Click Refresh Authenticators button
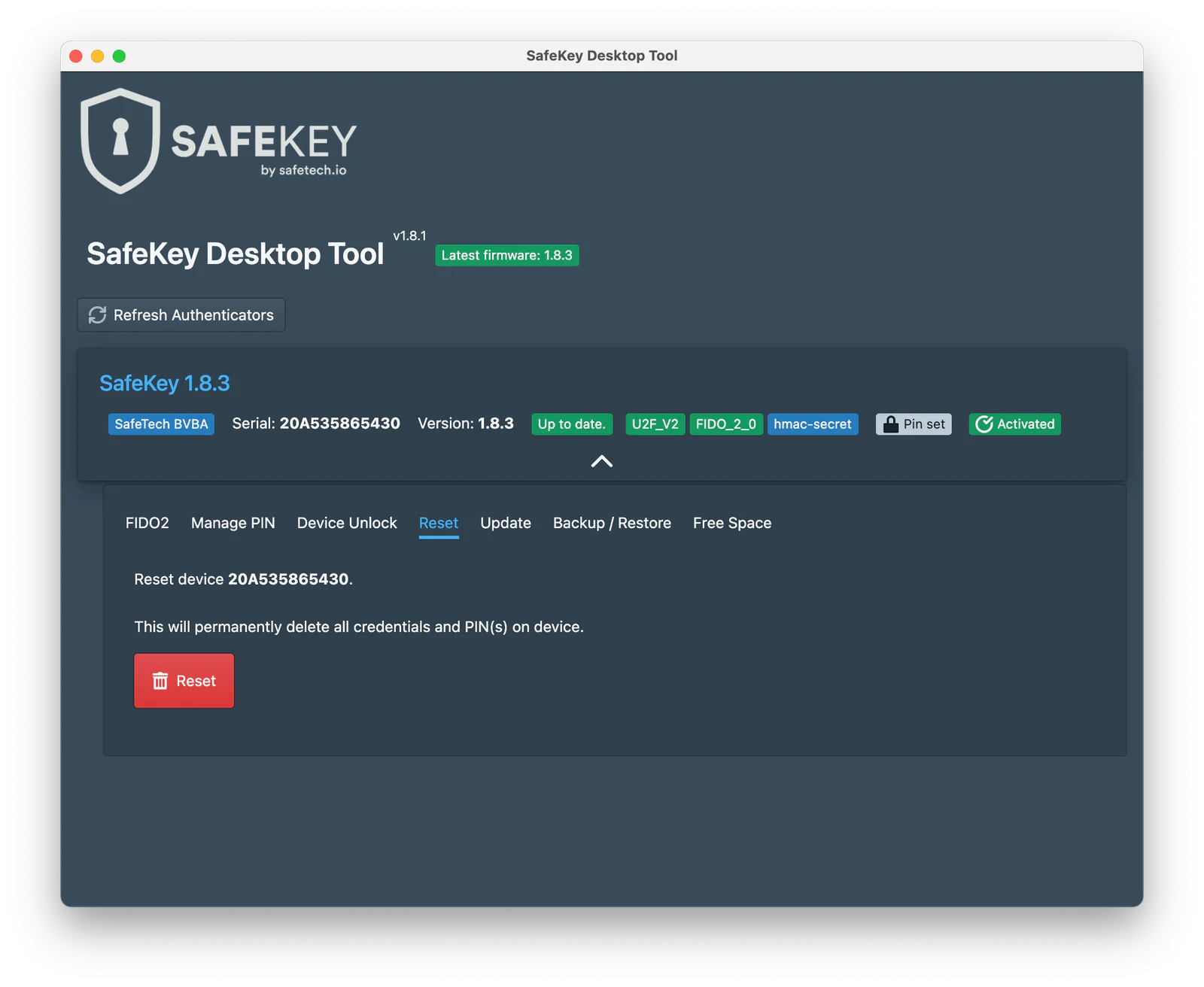The height and width of the screenshot is (987, 1204). coord(181,315)
